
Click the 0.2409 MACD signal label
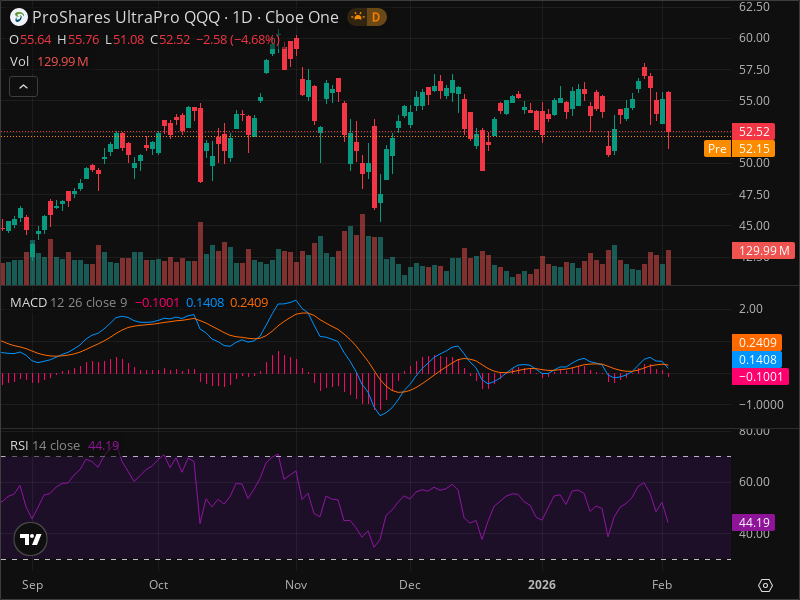coord(757,342)
